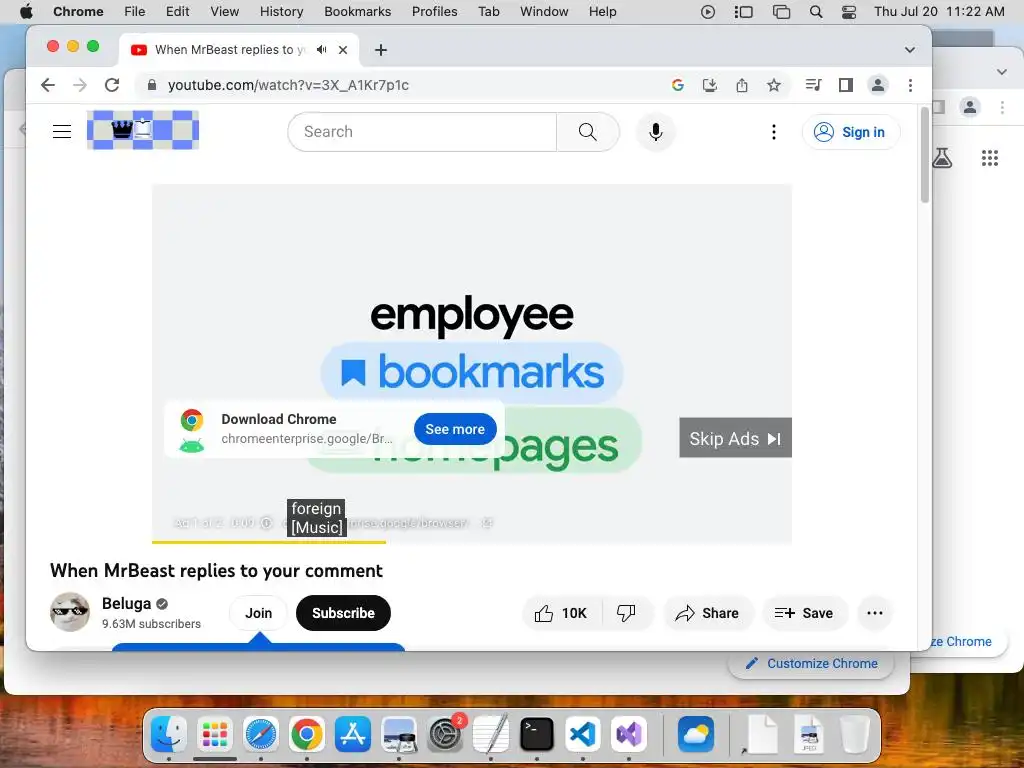Open the View menu
This screenshot has width=1024, height=768.
(225, 12)
